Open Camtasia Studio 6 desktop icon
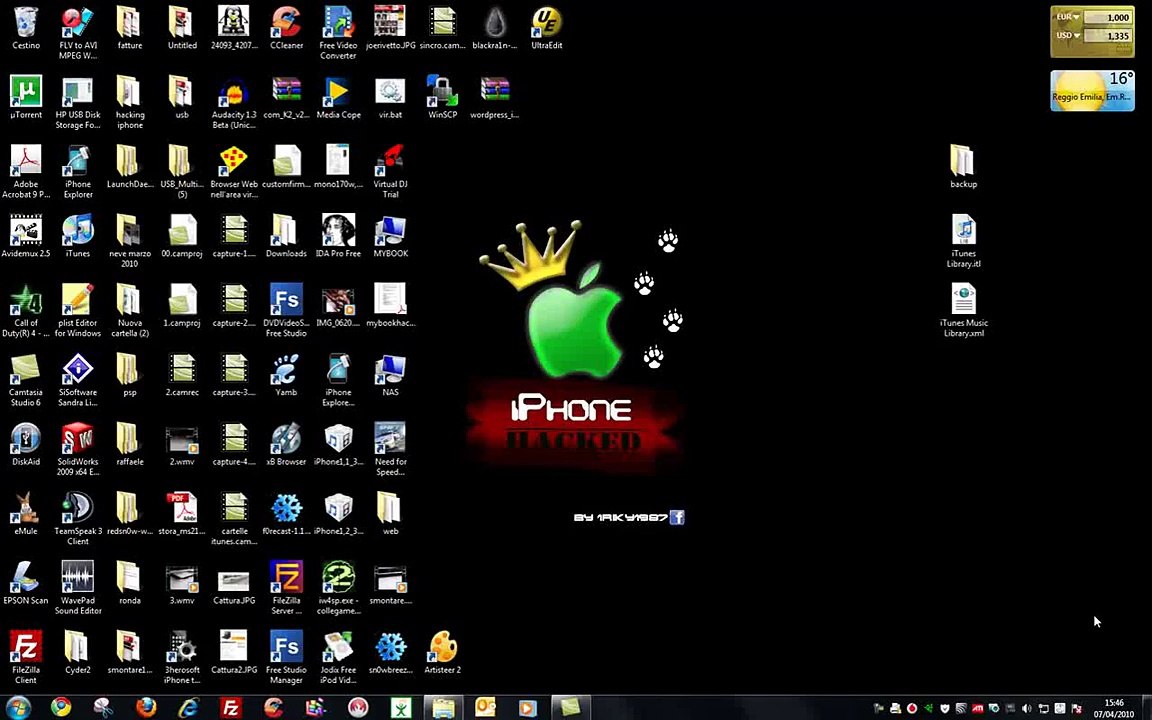This screenshot has height=720, width=1152. [26, 381]
